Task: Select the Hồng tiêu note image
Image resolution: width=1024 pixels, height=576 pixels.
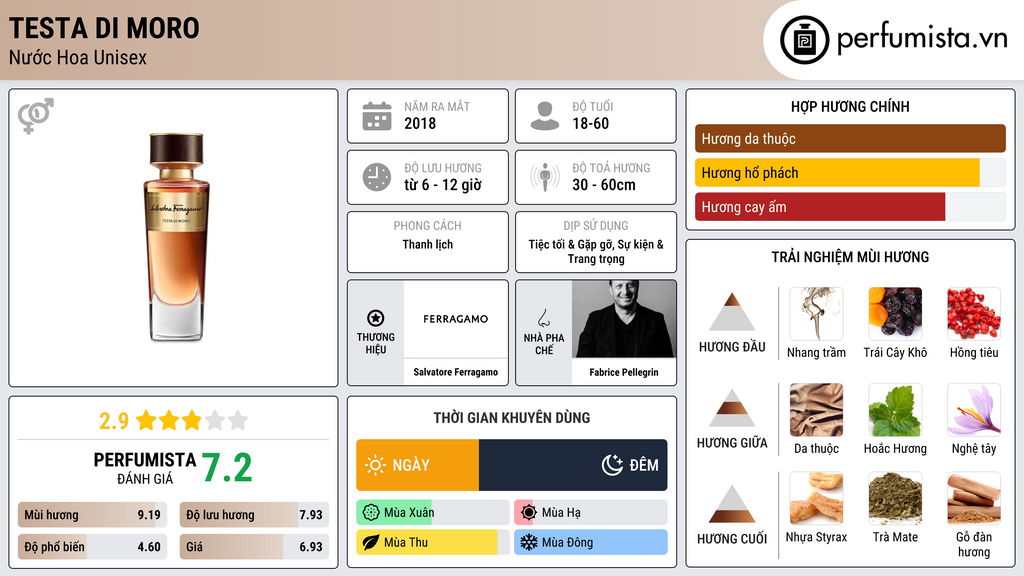Action: [974, 314]
